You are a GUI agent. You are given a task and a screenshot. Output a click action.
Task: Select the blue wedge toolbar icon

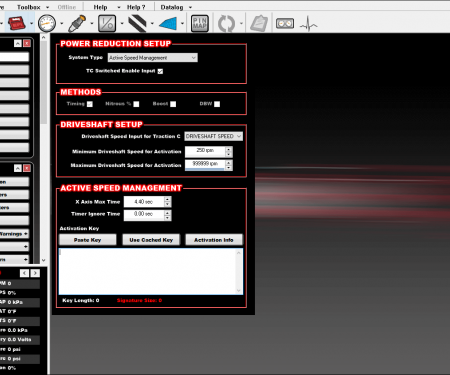coord(168,24)
